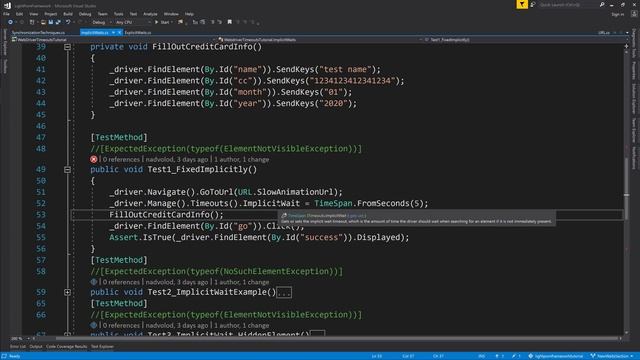Open the Build menu
The image size is (640, 360).
(68, 14)
